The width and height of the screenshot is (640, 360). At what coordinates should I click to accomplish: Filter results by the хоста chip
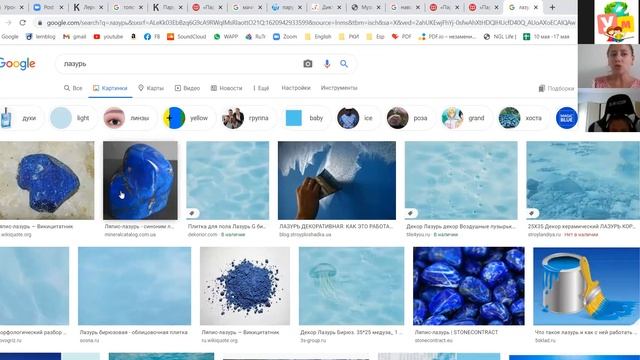point(523,118)
